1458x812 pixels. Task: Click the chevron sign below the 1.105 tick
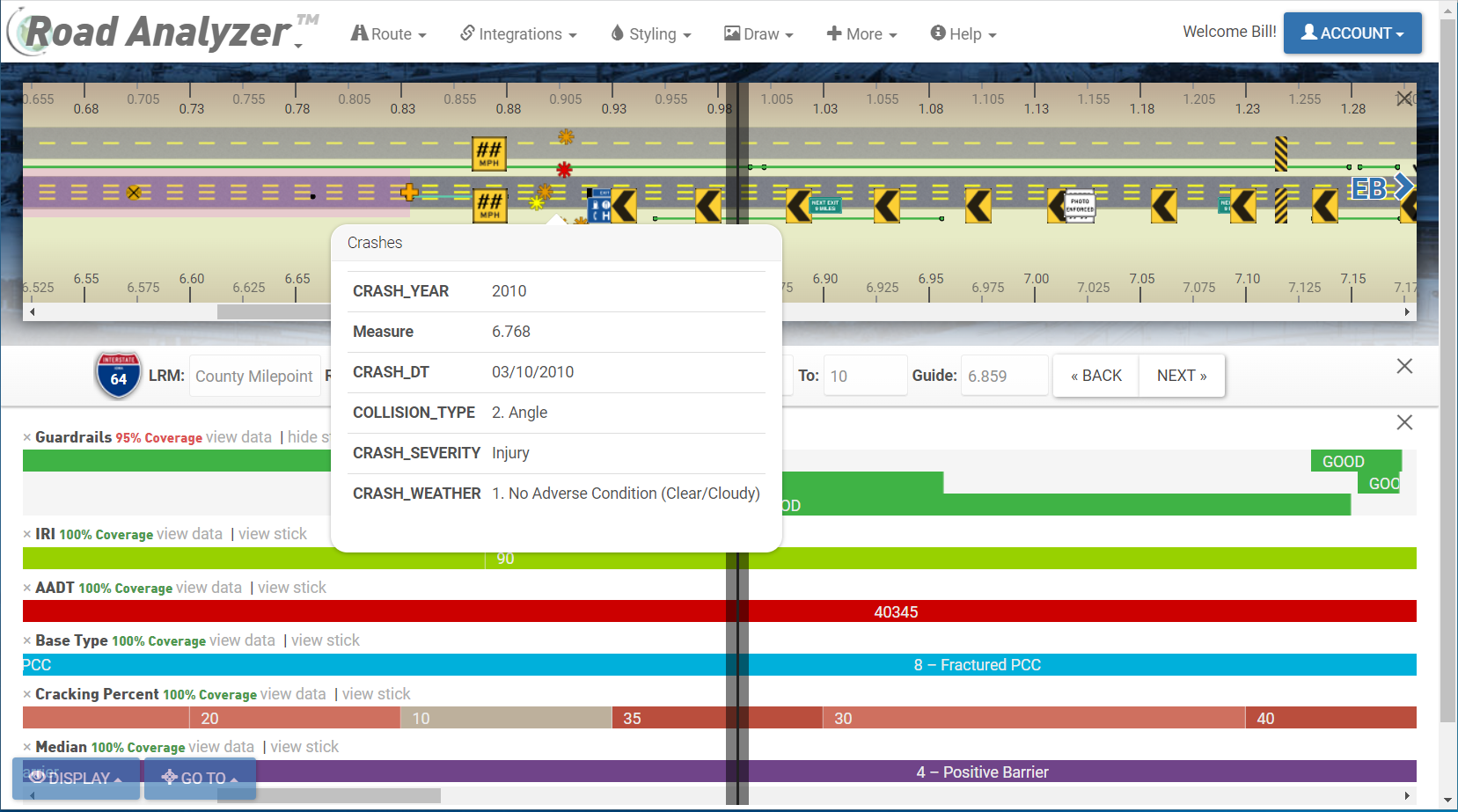(978, 206)
